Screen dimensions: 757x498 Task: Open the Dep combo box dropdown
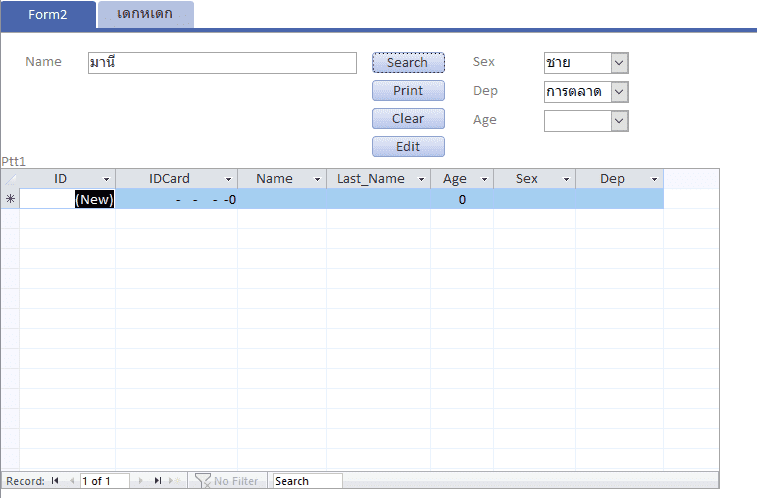[x=619, y=92]
